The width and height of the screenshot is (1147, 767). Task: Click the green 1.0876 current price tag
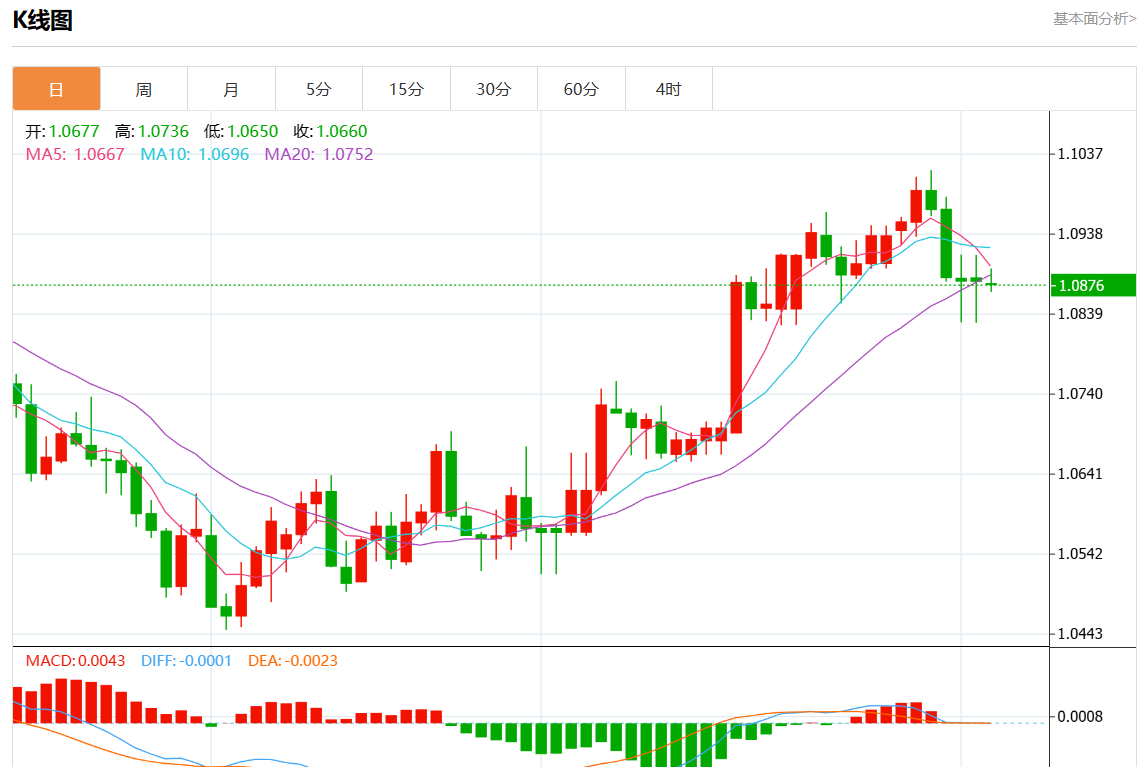[1093, 285]
